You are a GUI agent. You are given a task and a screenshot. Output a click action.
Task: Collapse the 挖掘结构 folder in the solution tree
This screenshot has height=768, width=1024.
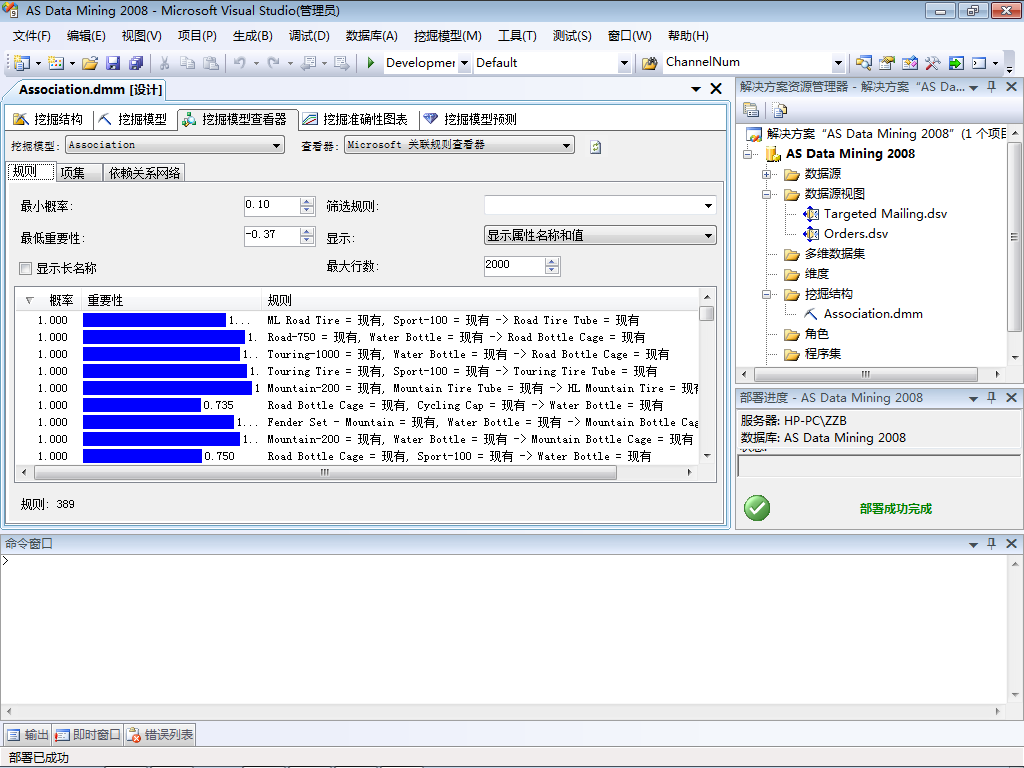click(766, 295)
